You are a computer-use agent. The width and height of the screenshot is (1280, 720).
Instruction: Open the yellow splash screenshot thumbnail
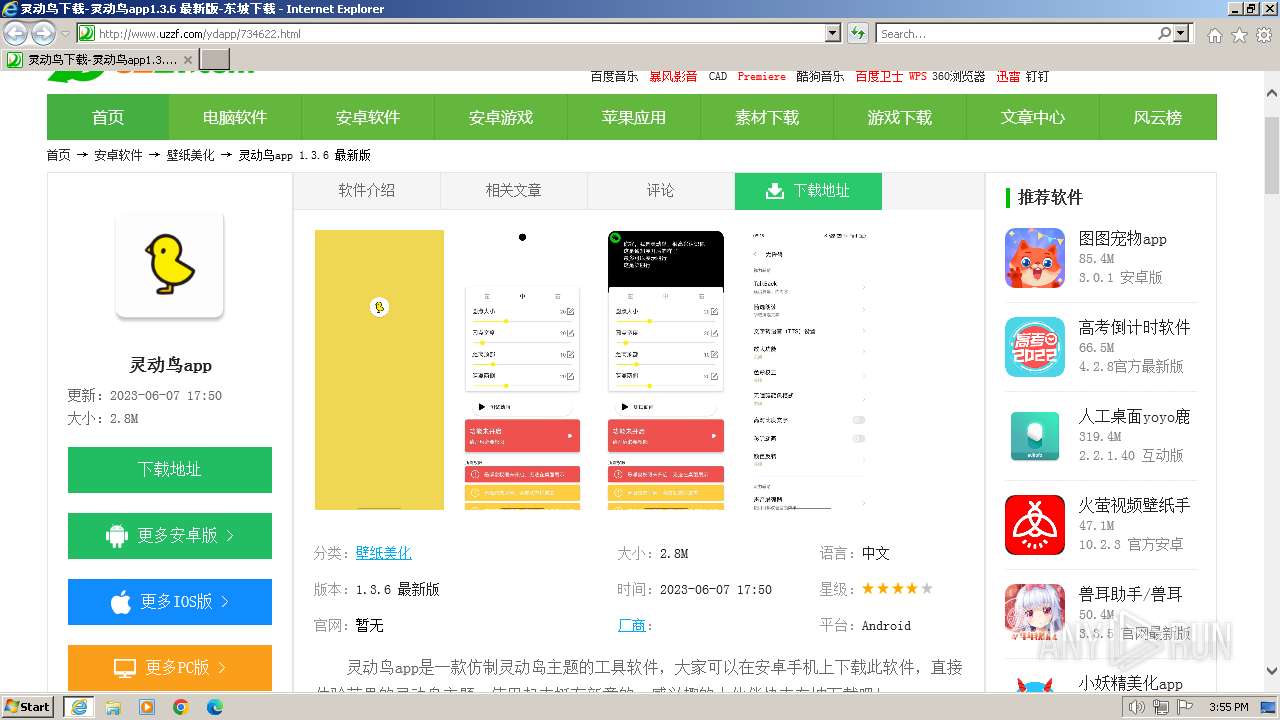[379, 370]
